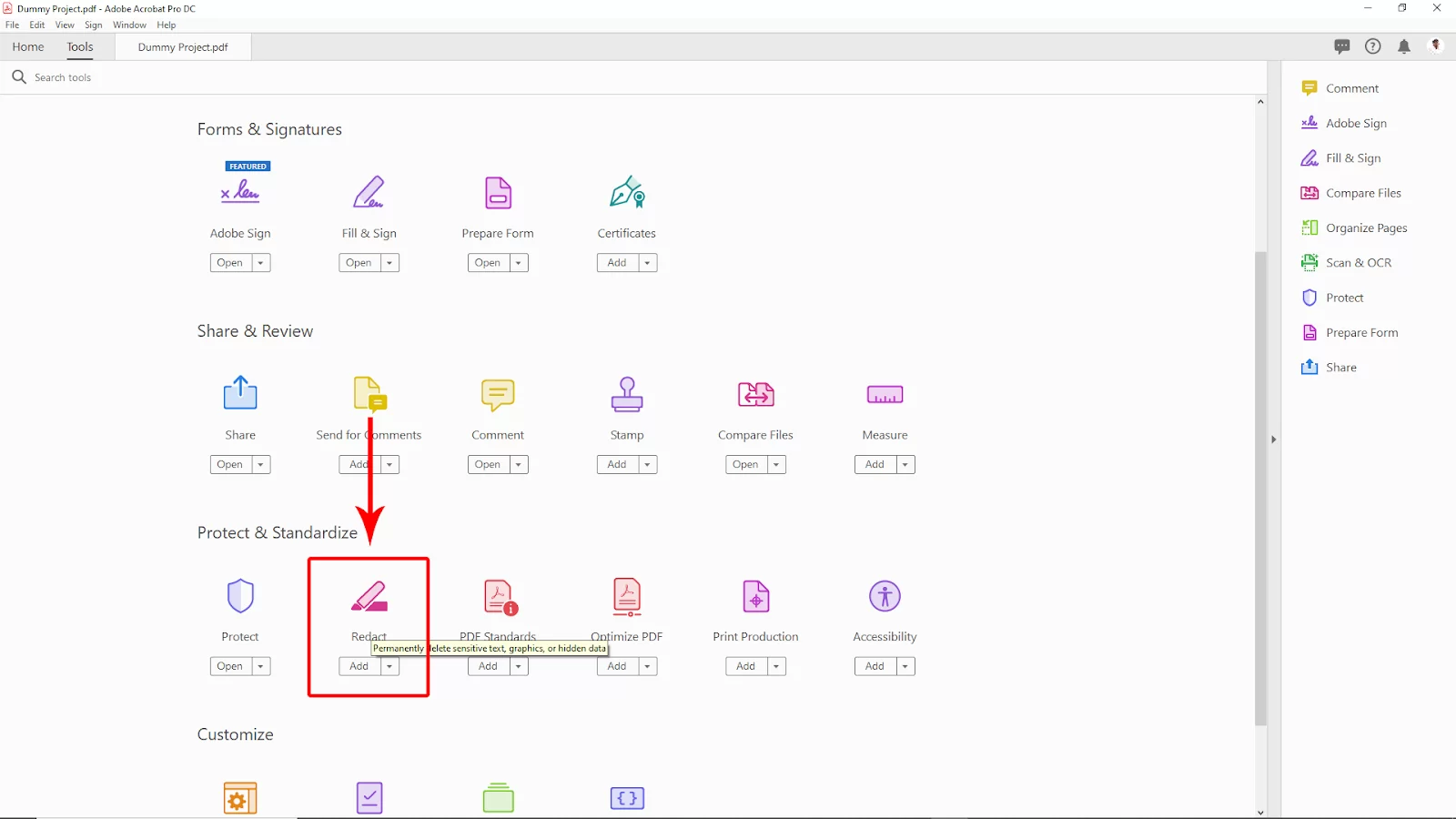
Task: Open the dropdown arrow beside Stamp Add
Action: [648, 465]
